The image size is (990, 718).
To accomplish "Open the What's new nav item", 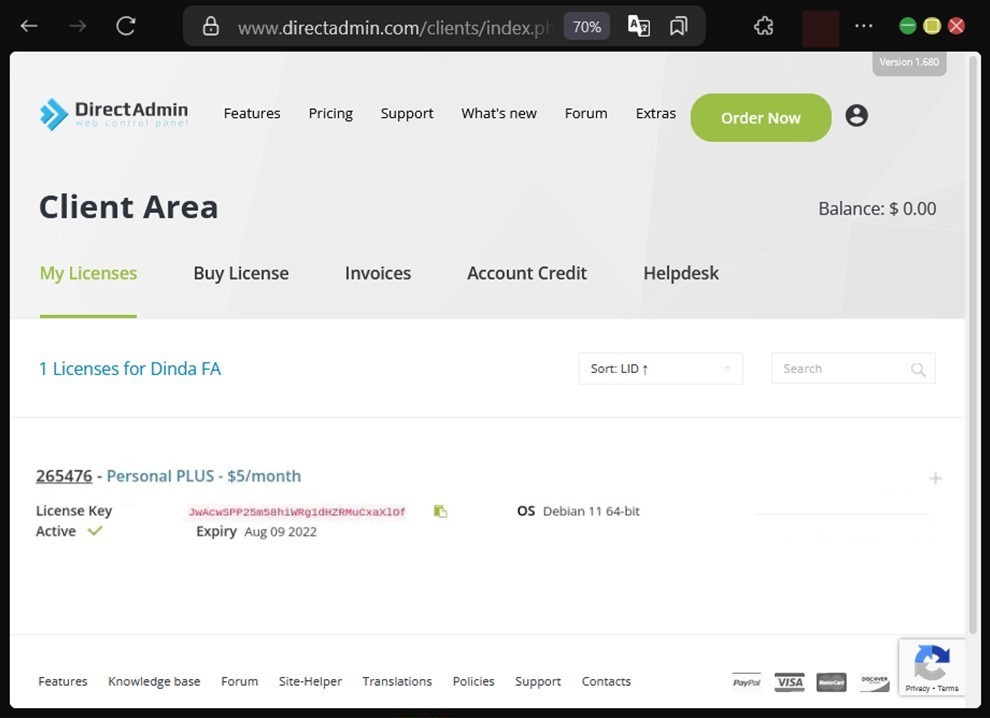I will tap(499, 114).
